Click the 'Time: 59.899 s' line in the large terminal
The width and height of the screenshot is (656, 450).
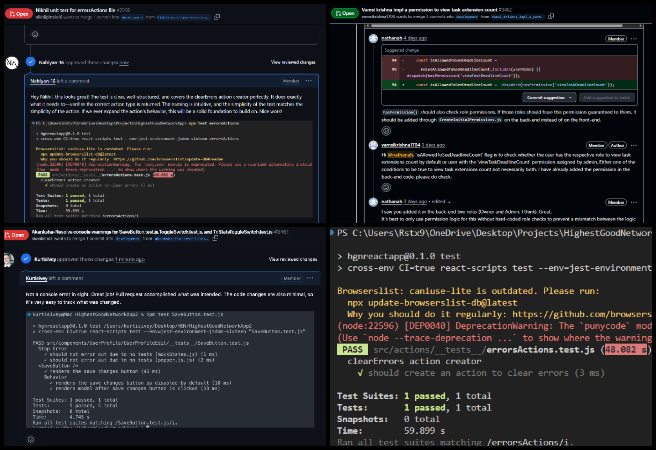coord(391,430)
